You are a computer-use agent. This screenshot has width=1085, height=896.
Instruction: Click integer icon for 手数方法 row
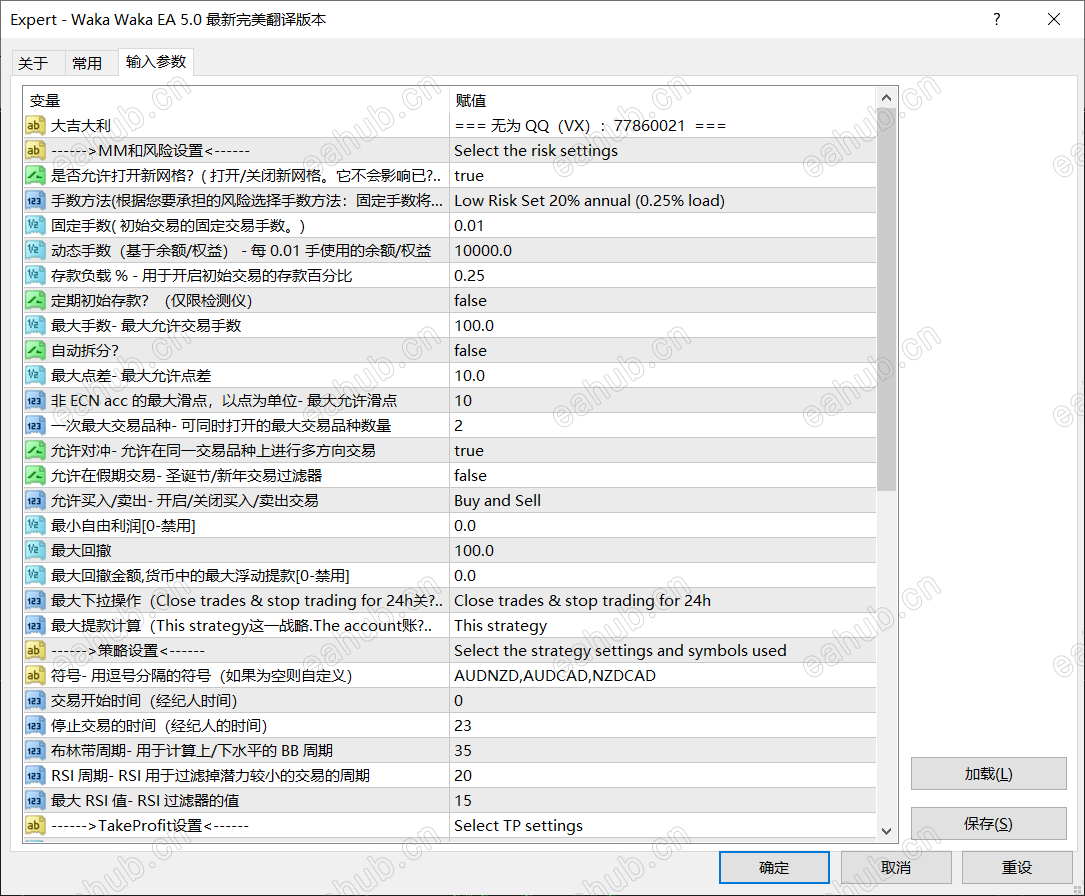point(35,201)
